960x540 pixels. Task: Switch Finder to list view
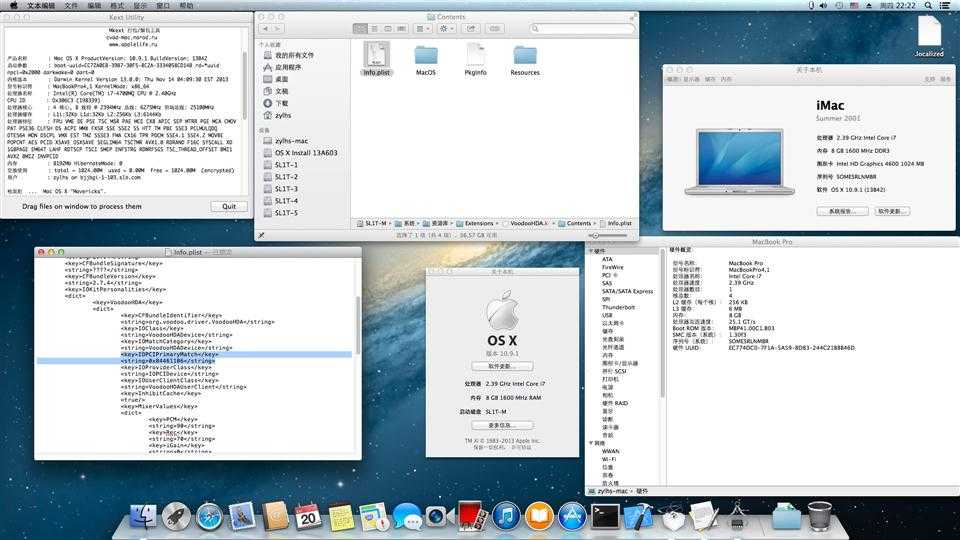click(374, 29)
